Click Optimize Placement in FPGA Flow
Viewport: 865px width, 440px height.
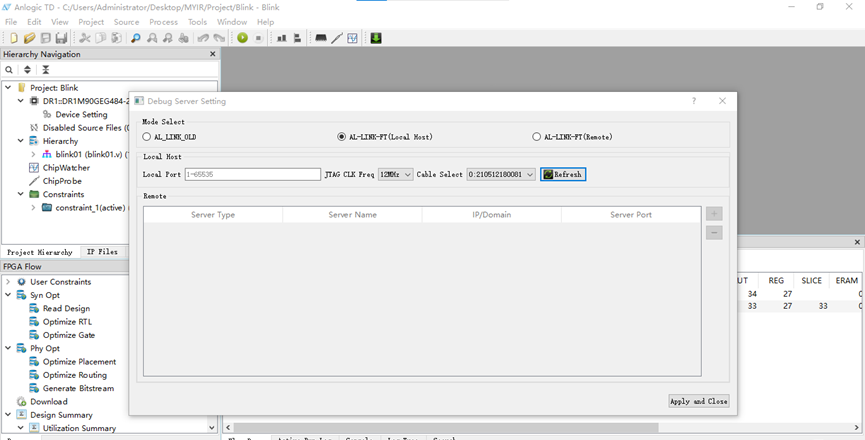coord(79,362)
